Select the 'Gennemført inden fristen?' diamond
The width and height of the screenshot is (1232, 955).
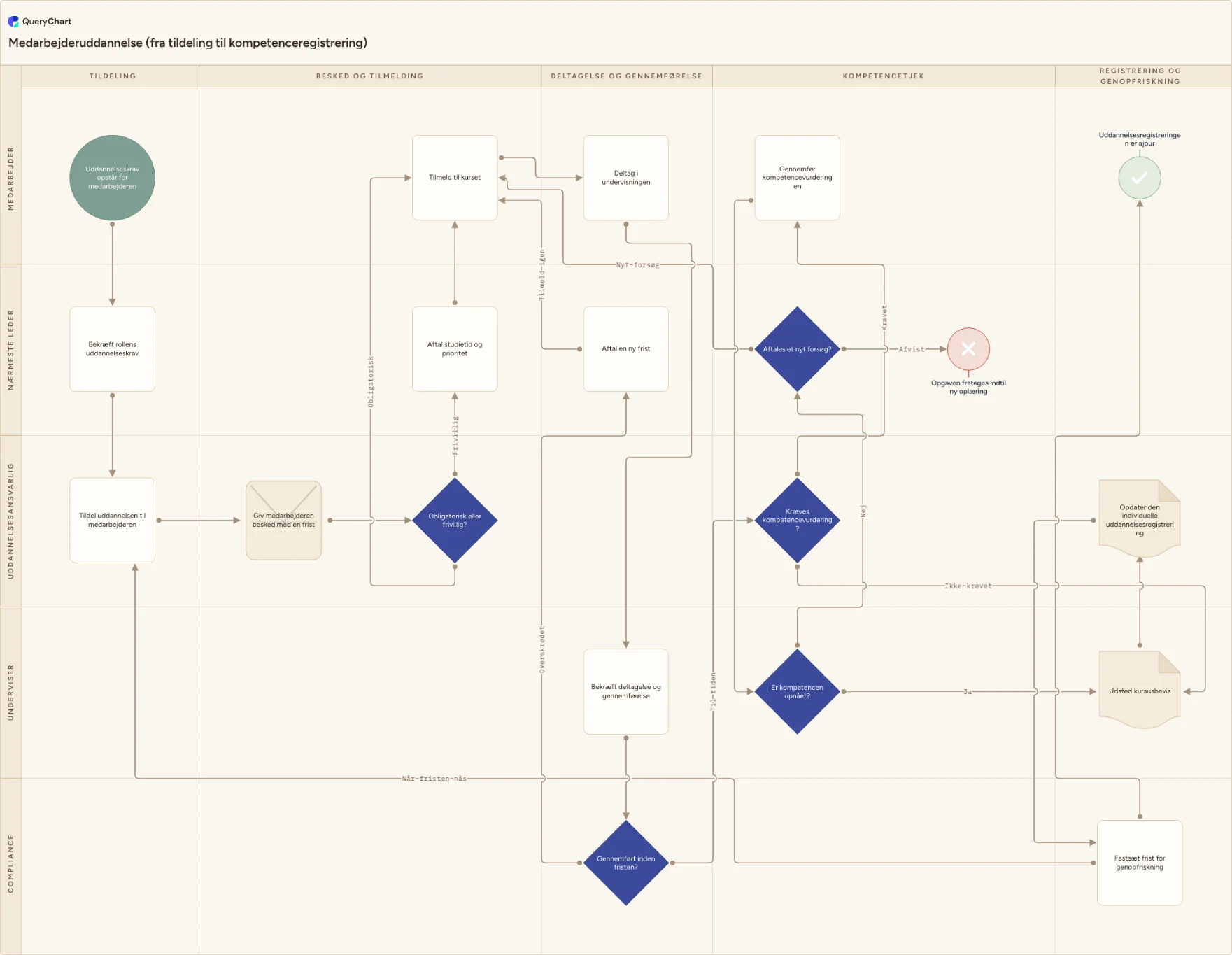point(626,863)
